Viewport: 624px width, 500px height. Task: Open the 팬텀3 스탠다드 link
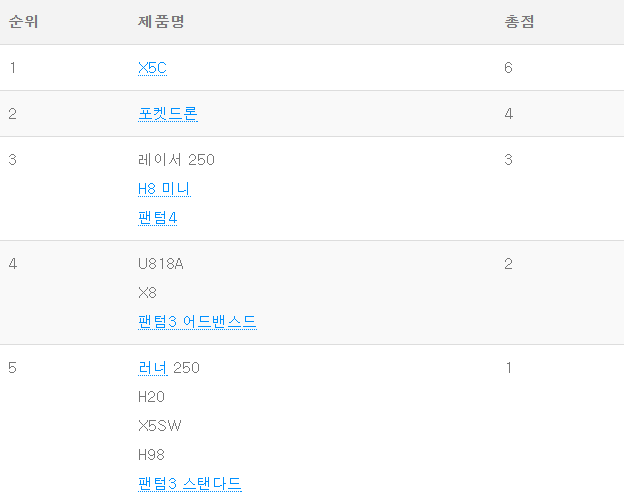[x=189, y=484]
